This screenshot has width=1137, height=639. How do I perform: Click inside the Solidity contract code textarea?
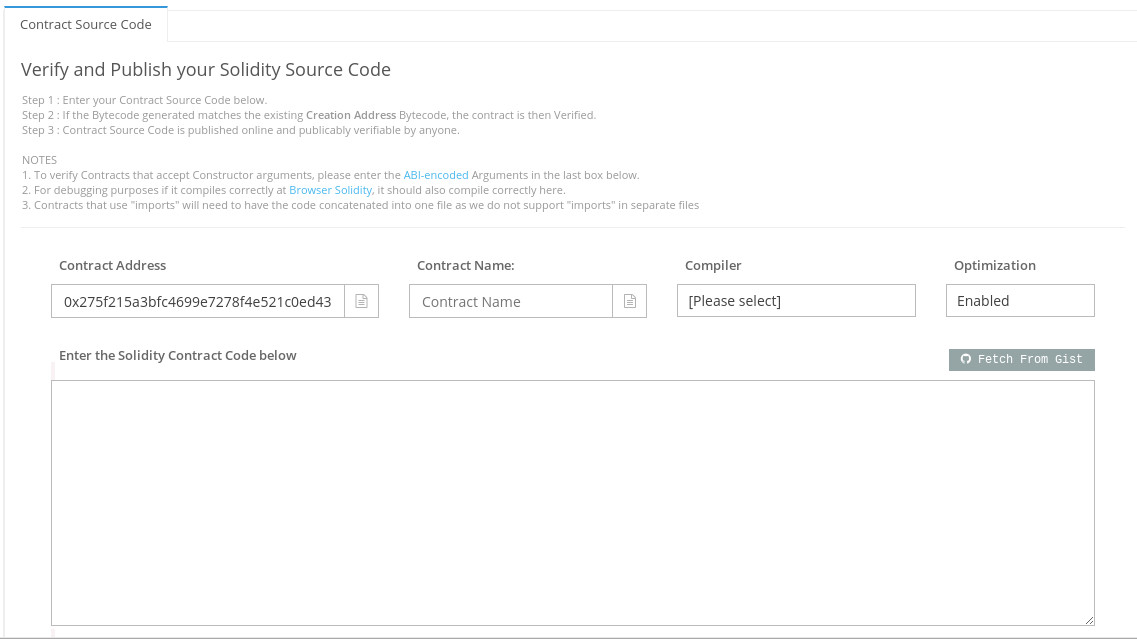pos(573,503)
